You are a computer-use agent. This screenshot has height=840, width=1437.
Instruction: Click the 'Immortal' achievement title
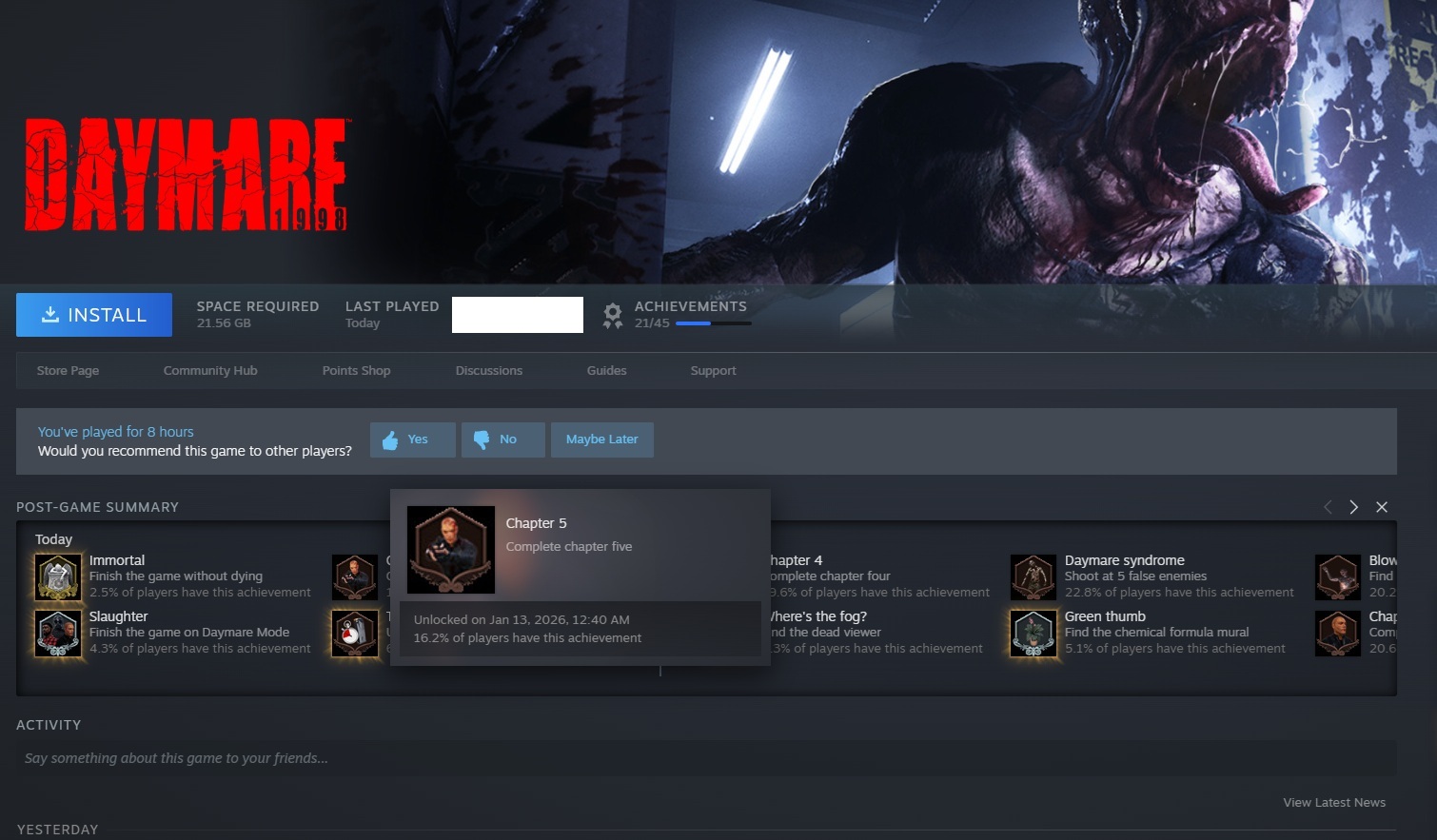pyautogui.click(x=117, y=560)
